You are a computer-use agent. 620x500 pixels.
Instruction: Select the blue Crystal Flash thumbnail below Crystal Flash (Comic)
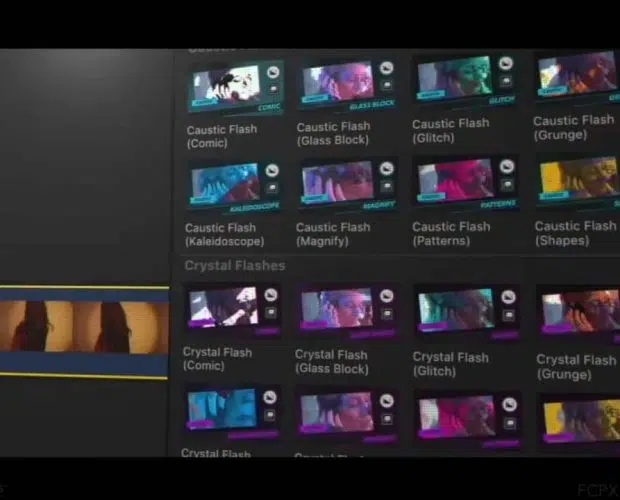(232, 413)
